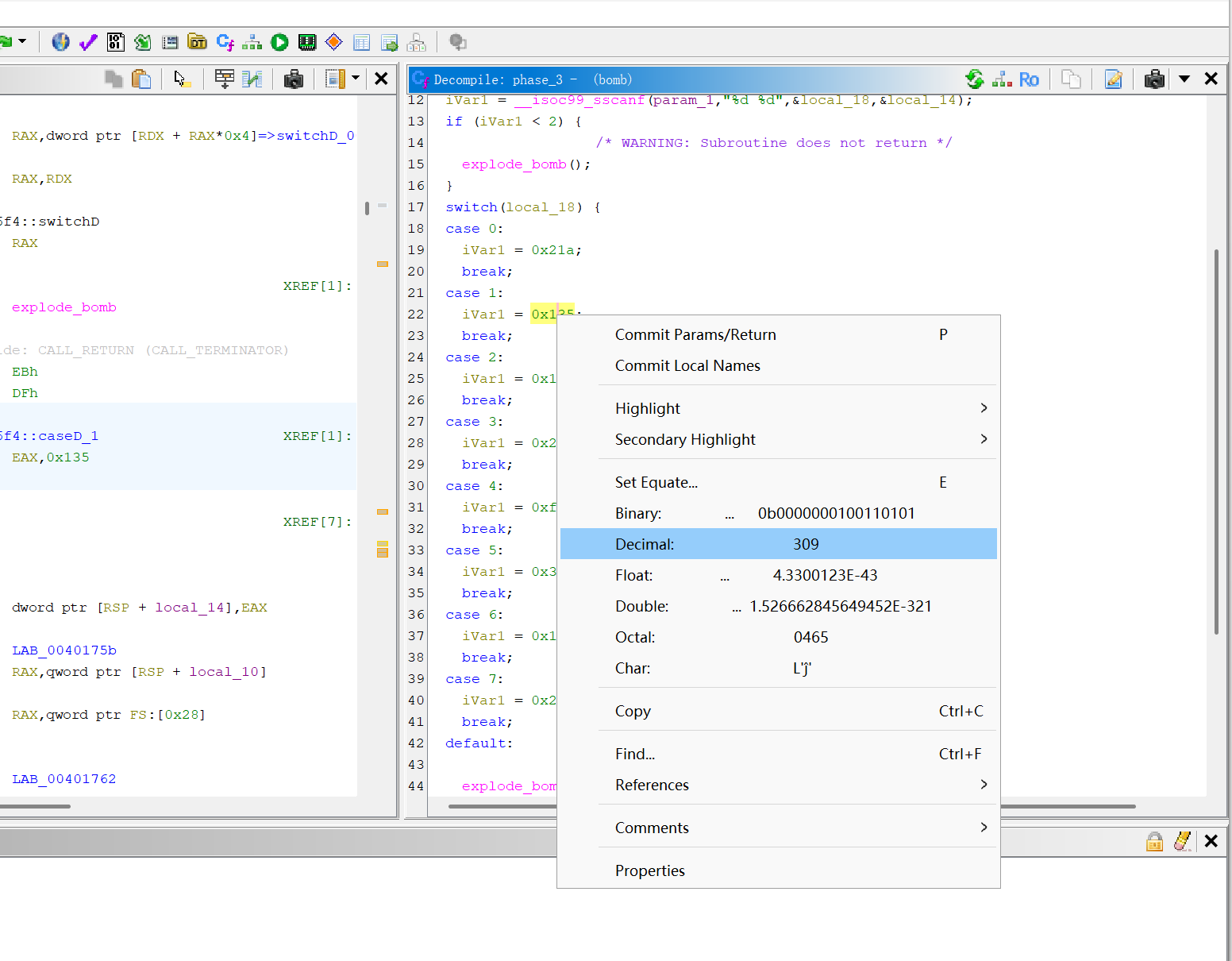This screenshot has height=961, width=1232.
Task: Click the Listing panel copy icon
Action: [114, 79]
